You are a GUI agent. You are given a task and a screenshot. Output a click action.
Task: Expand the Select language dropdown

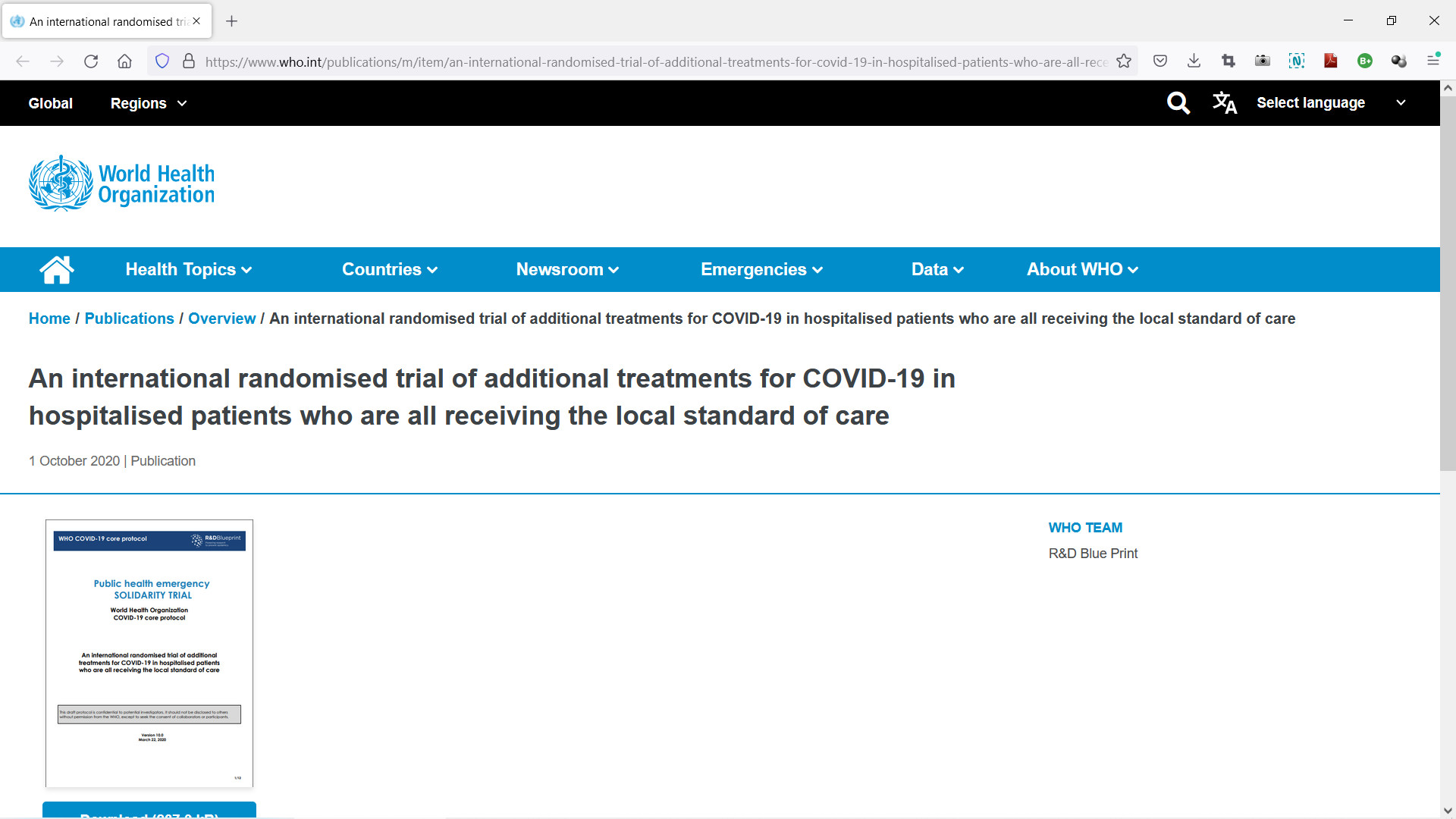[x=1331, y=103]
